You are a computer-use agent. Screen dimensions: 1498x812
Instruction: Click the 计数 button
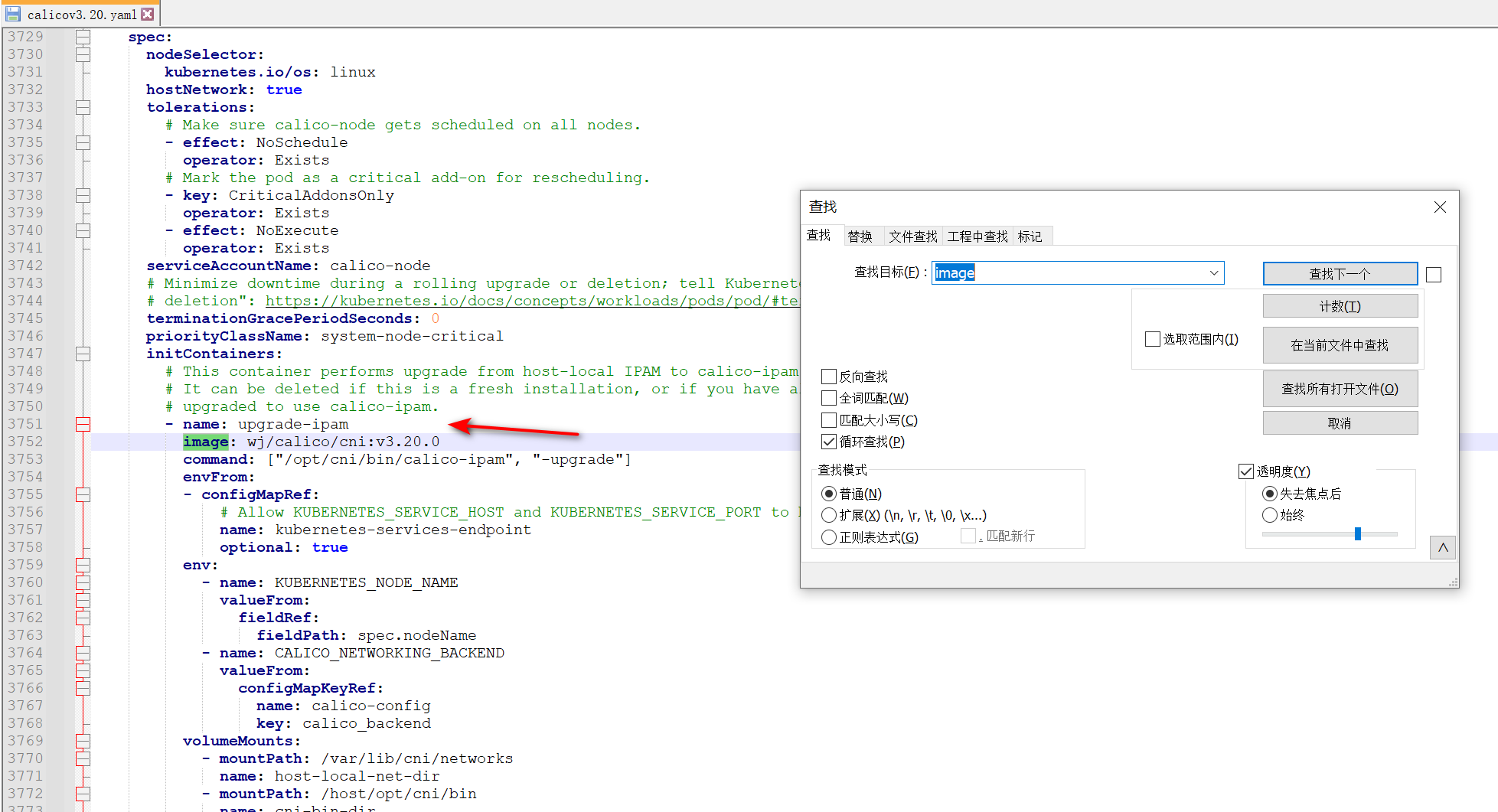coord(1340,307)
